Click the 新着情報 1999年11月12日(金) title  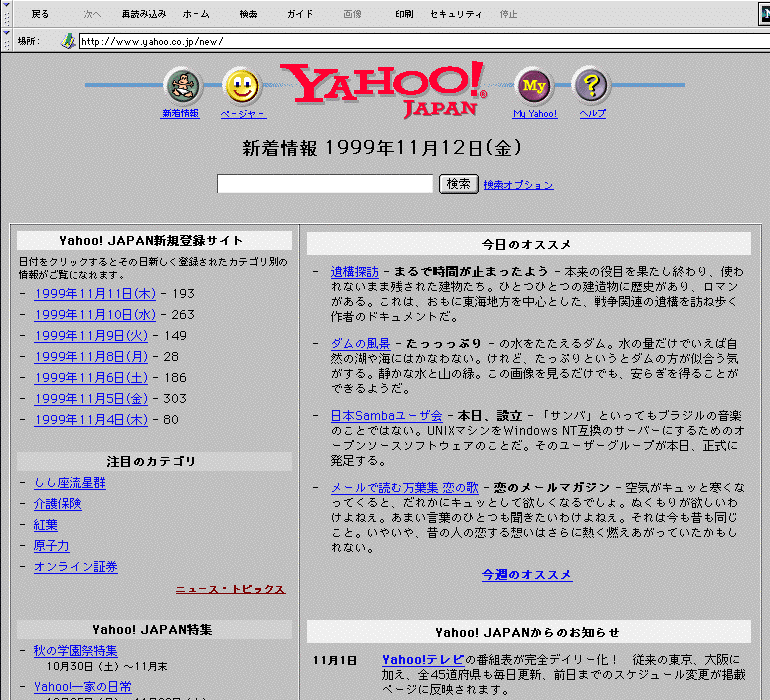(x=382, y=147)
